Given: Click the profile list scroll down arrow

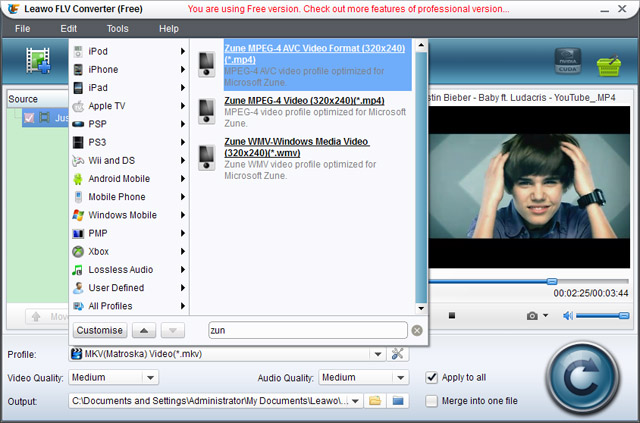Looking at the screenshot, I should point(421,309).
